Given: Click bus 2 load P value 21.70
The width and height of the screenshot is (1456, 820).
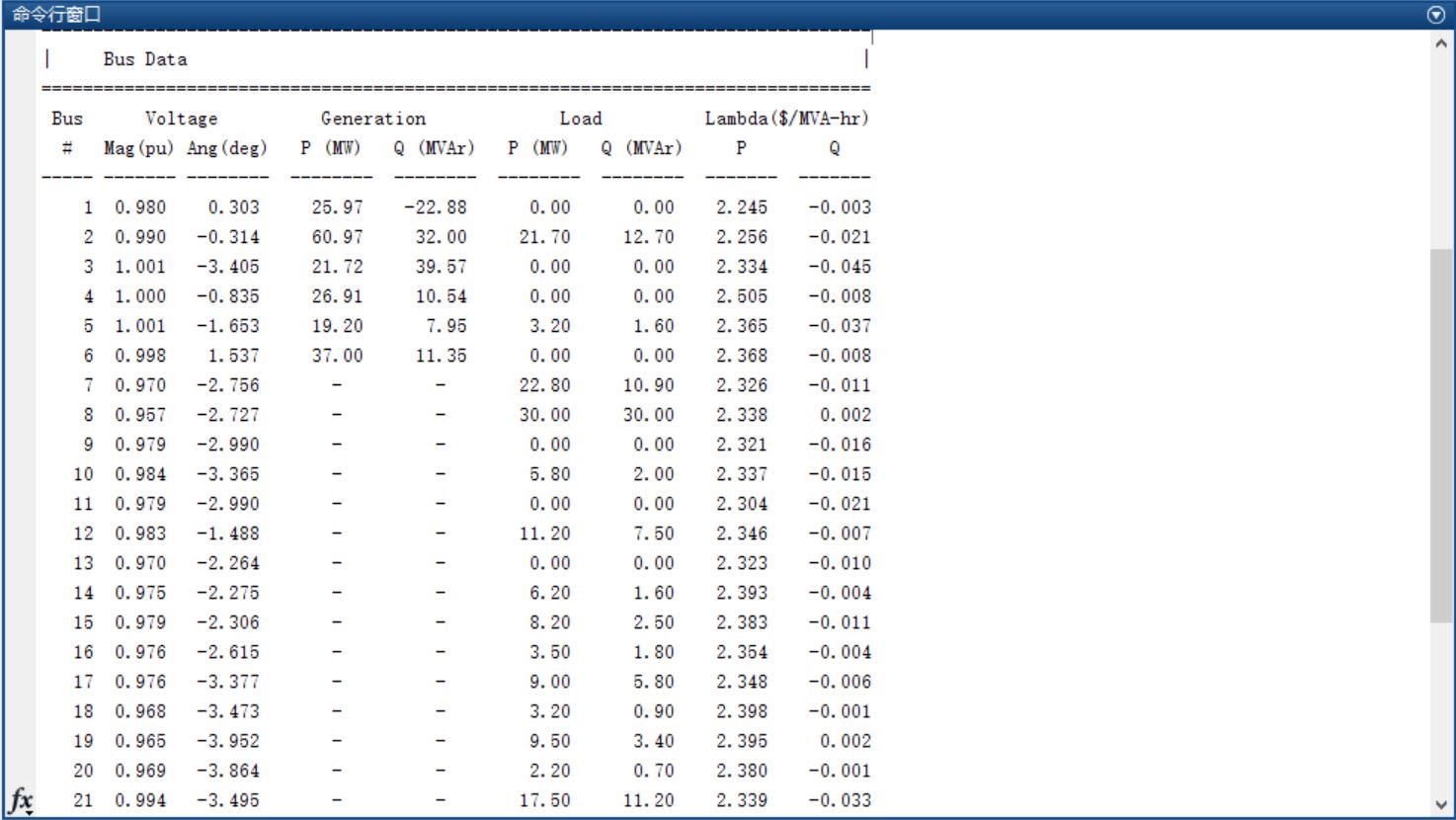Looking at the screenshot, I should (x=545, y=237).
